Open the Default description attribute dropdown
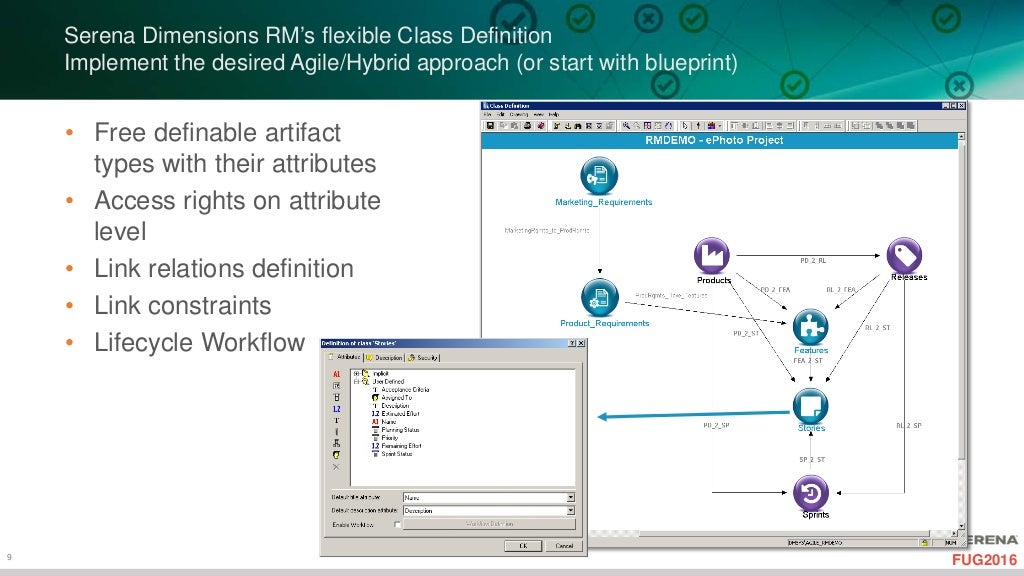Screen dimensions: 1024x576 coord(570,511)
